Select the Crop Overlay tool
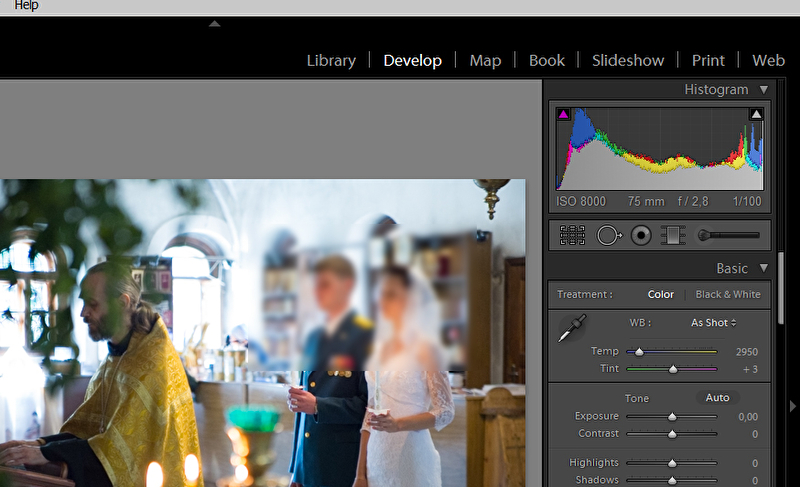 coord(572,236)
